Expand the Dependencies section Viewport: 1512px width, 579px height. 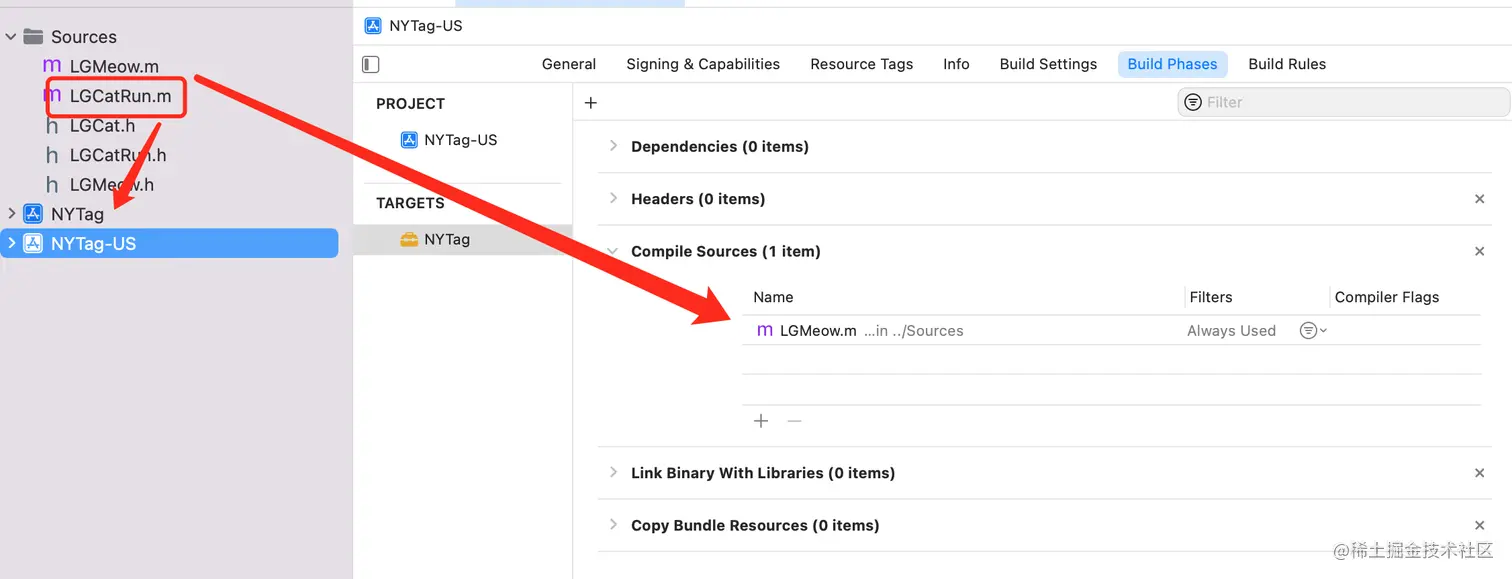pyautogui.click(x=613, y=146)
